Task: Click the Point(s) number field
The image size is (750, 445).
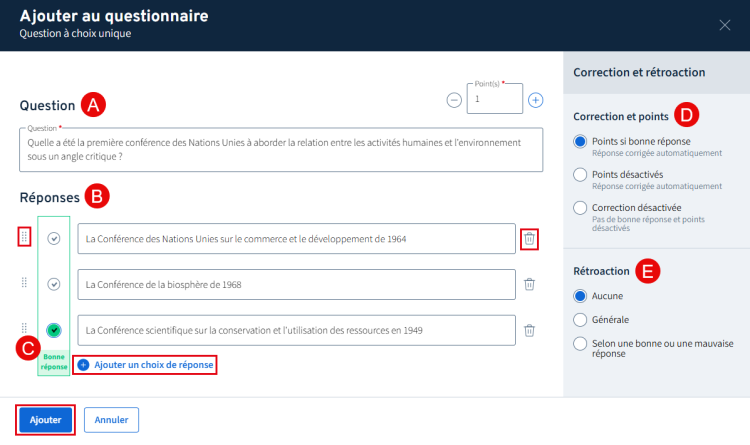Action: (x=494, y=100)
